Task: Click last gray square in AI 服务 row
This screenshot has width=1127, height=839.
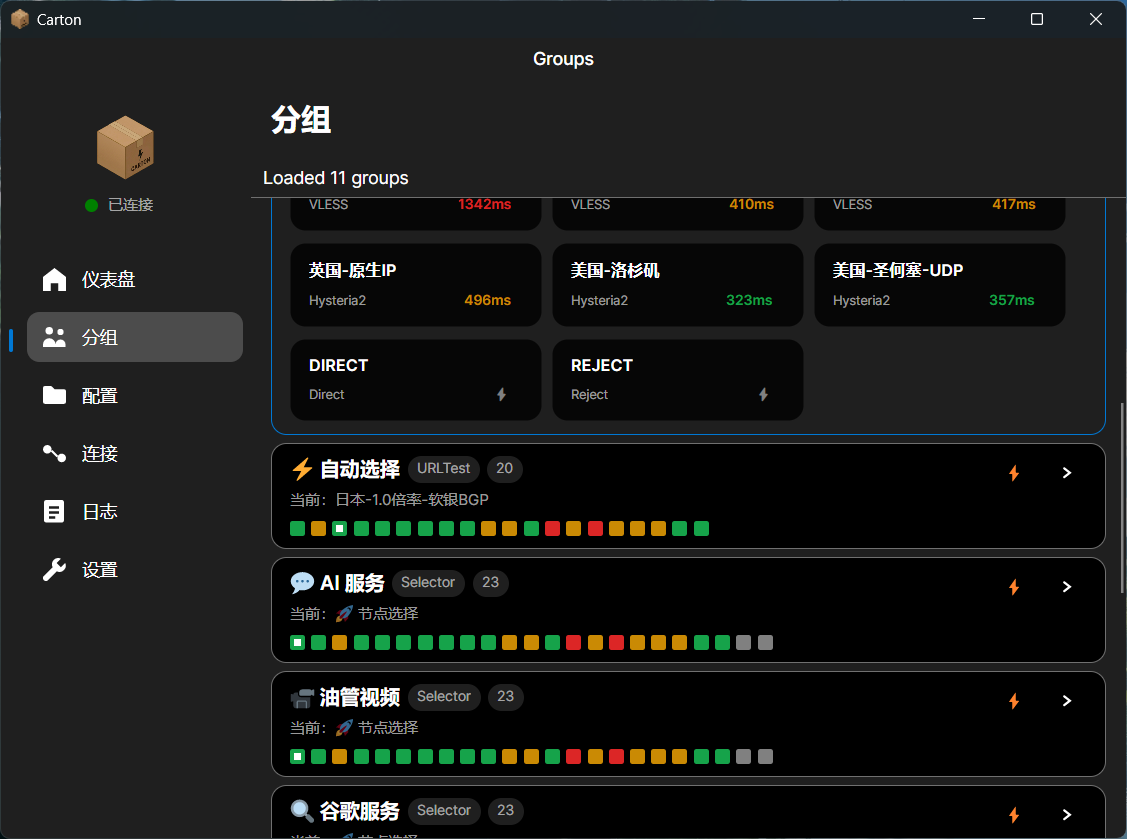Action: pyautogui.click(x=765, y=643)
